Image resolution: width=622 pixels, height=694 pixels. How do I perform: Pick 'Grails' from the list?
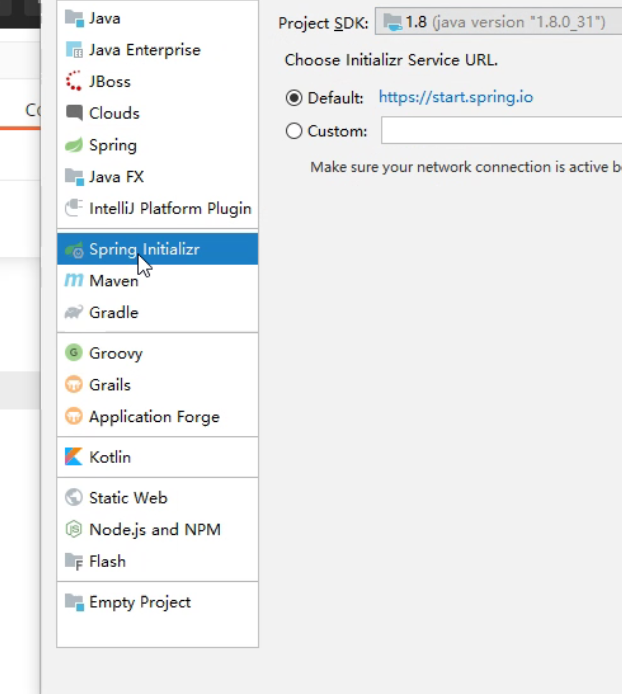[x=110, y=385]
